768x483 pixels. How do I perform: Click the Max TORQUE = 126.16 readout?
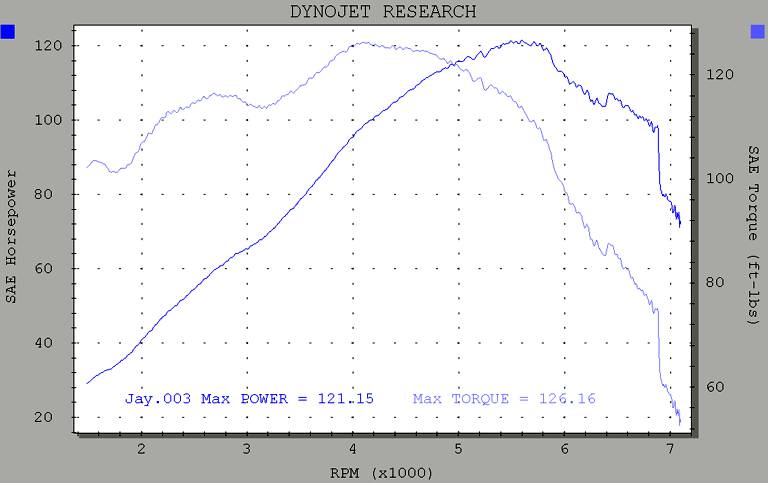pyautogui.click(x=504, y=398)
